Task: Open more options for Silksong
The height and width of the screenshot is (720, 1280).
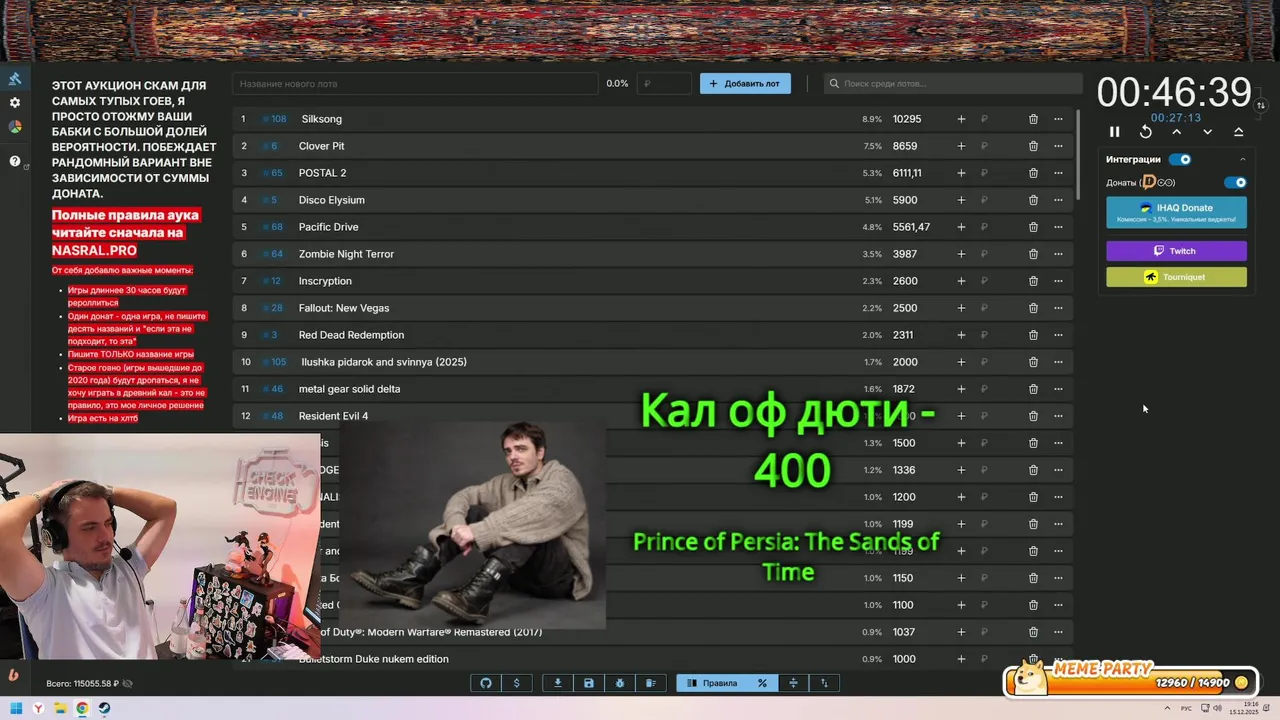Action: (1058, 119)
